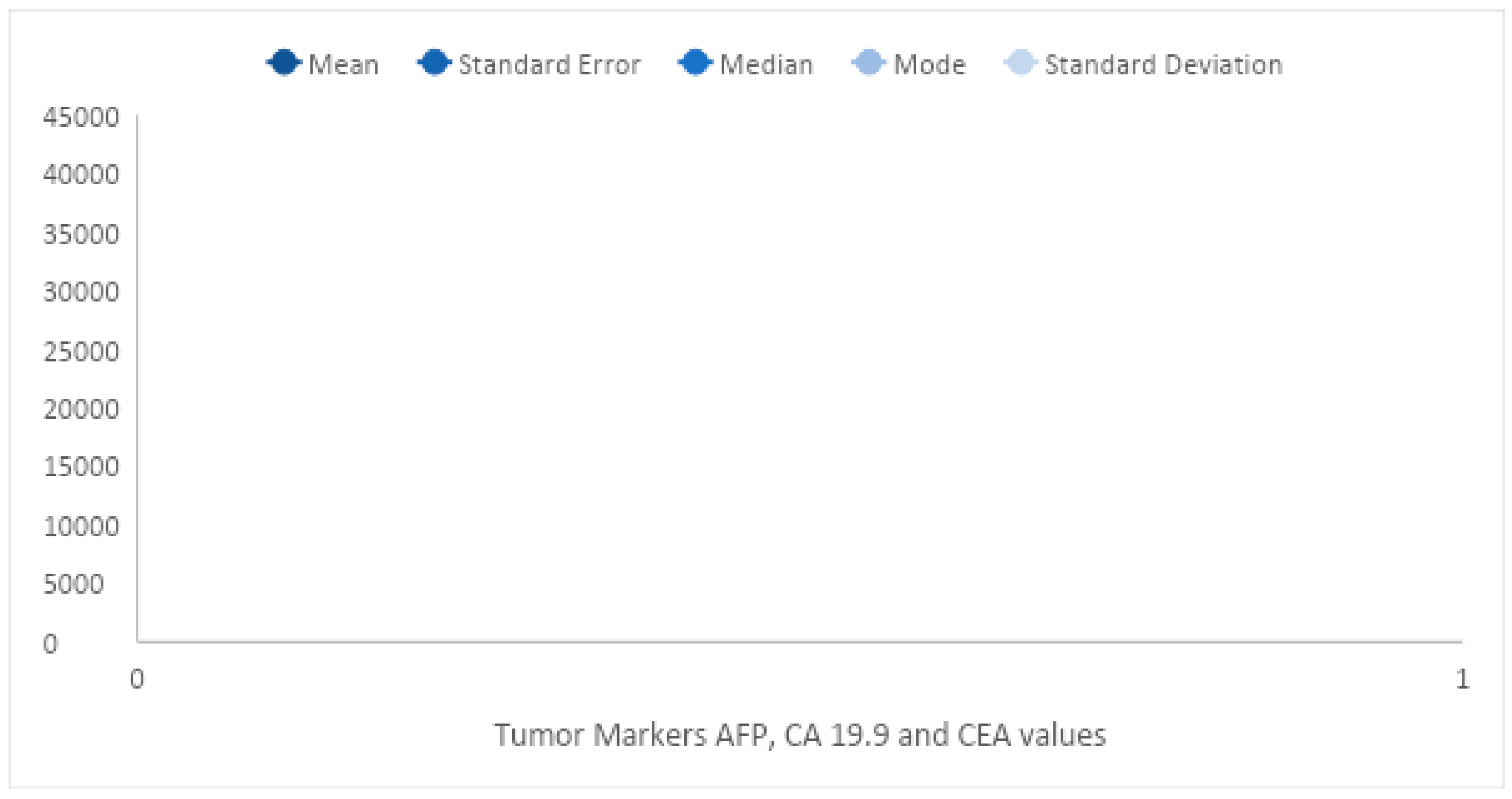Select the Mode legend label
Image resolution: width=1512 pixels, height=799 pixels.
click(929, 64)
